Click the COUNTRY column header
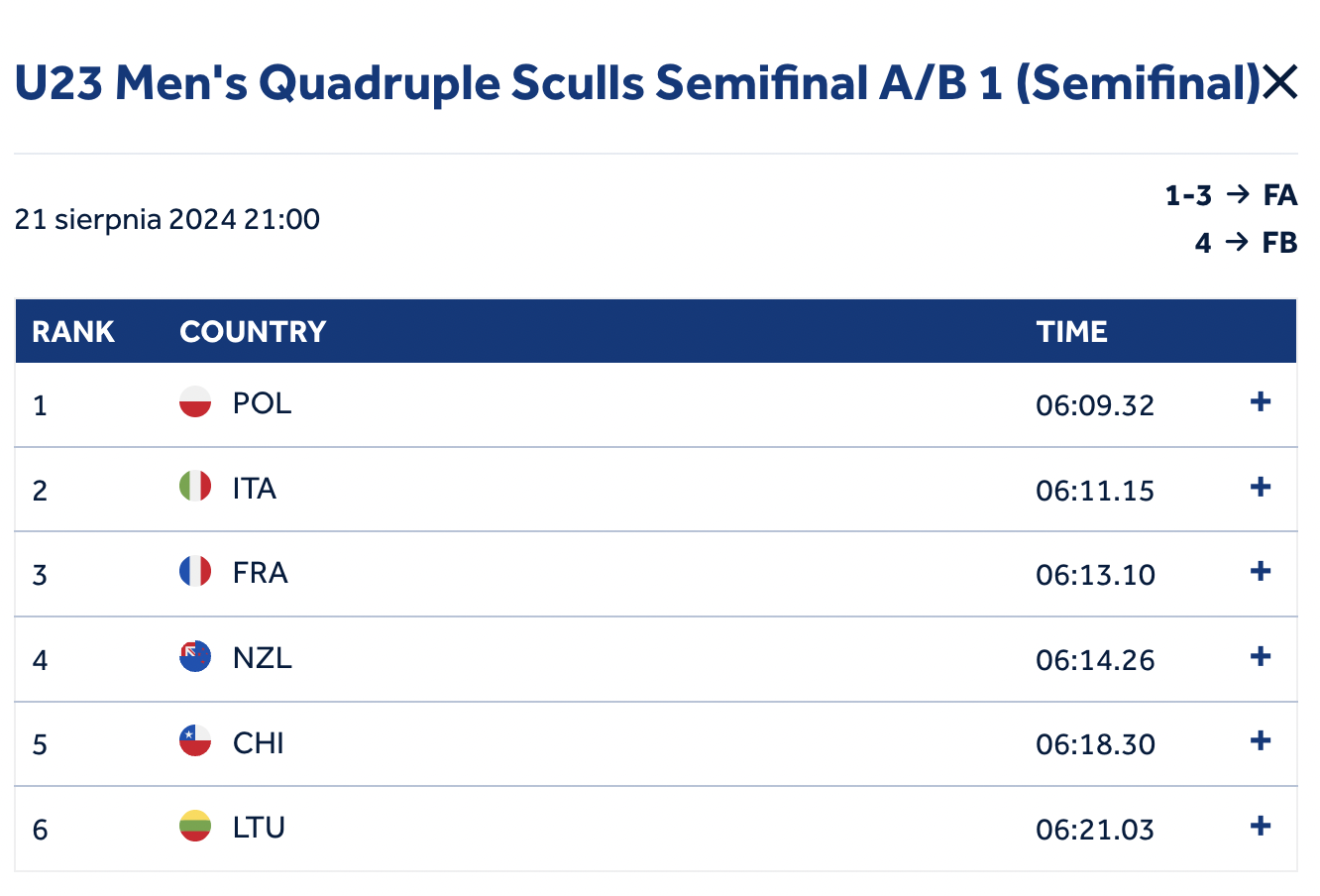1320x896 pixels. [253, 331]
